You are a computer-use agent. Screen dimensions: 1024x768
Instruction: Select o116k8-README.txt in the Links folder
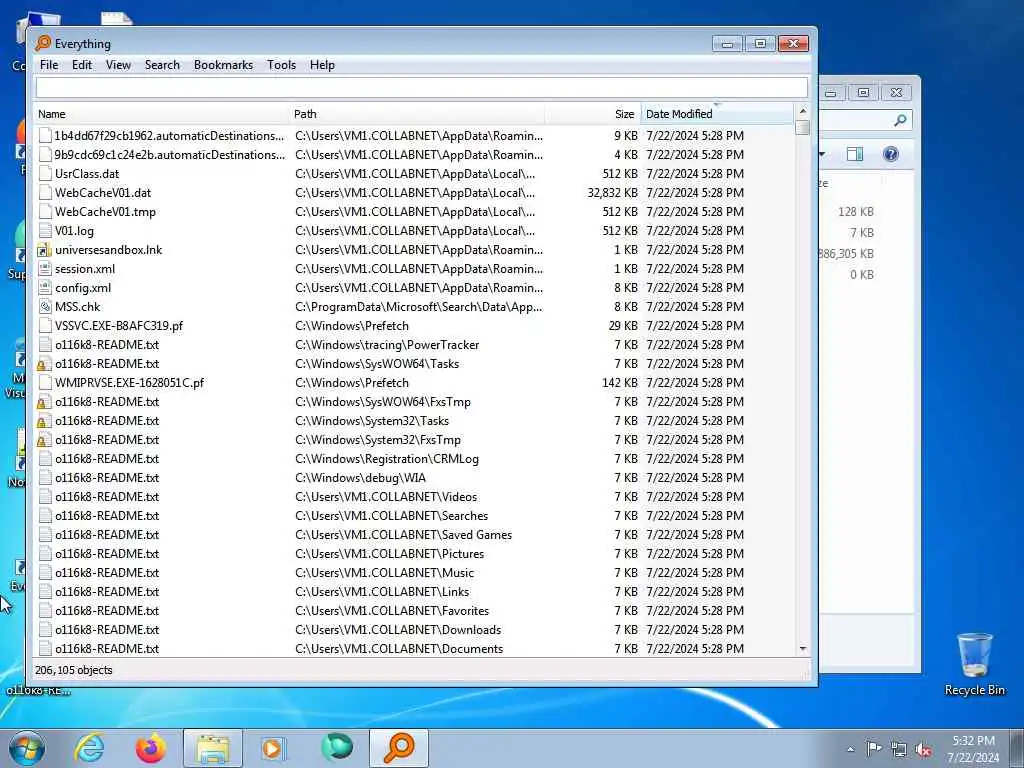pyautogui.click(x=106, y=591)
